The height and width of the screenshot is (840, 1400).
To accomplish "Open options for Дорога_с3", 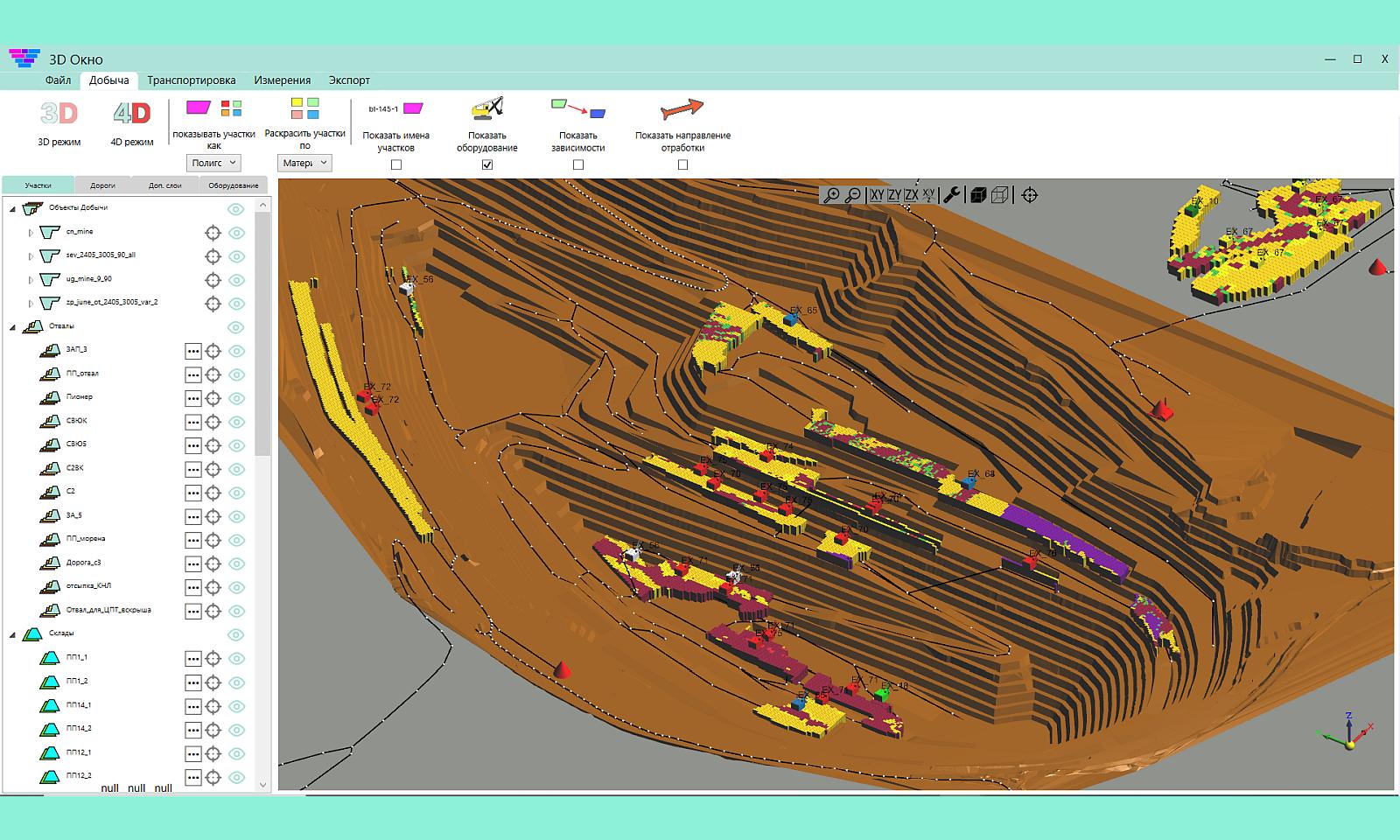I will click(x=193, y=563).
